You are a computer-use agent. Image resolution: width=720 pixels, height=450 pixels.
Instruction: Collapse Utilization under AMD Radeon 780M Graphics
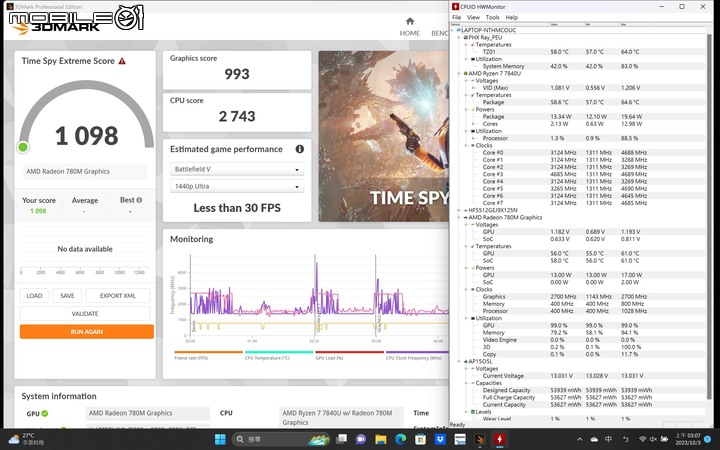tap(466, 318)
